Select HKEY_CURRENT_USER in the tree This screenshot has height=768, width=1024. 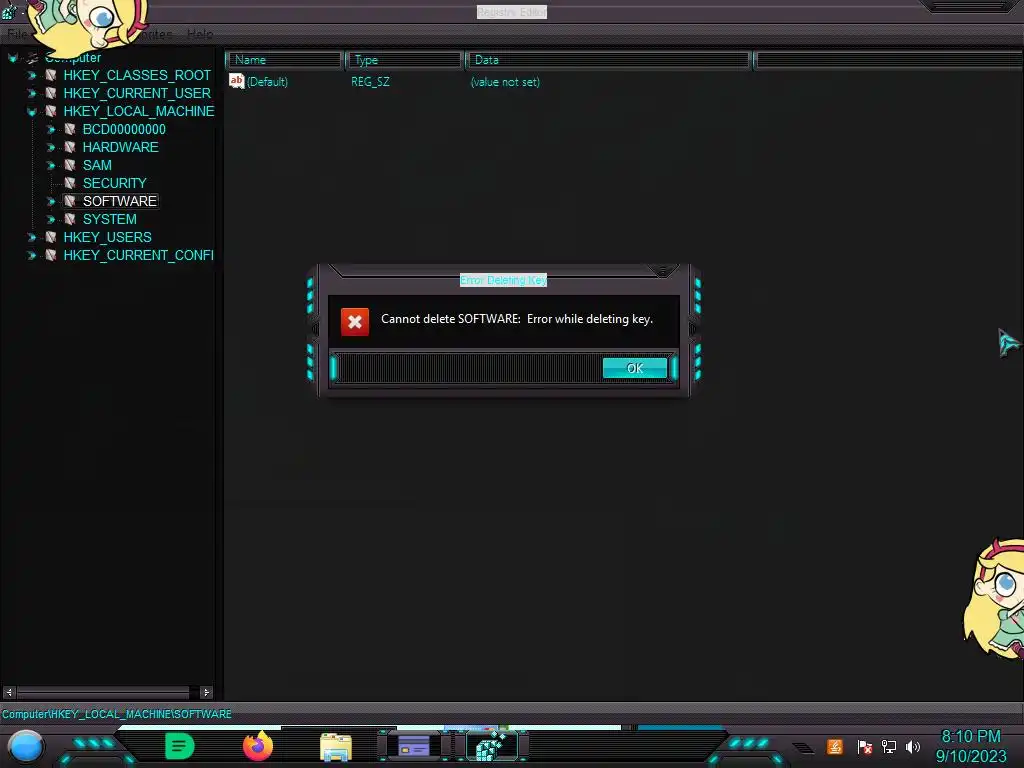[x=137, y=93]
